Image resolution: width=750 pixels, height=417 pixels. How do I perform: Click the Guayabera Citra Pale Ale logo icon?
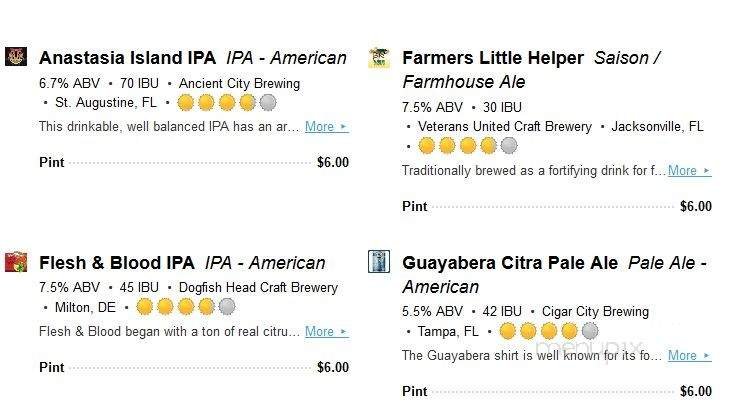pyautogui.click(x=379, y=263)
